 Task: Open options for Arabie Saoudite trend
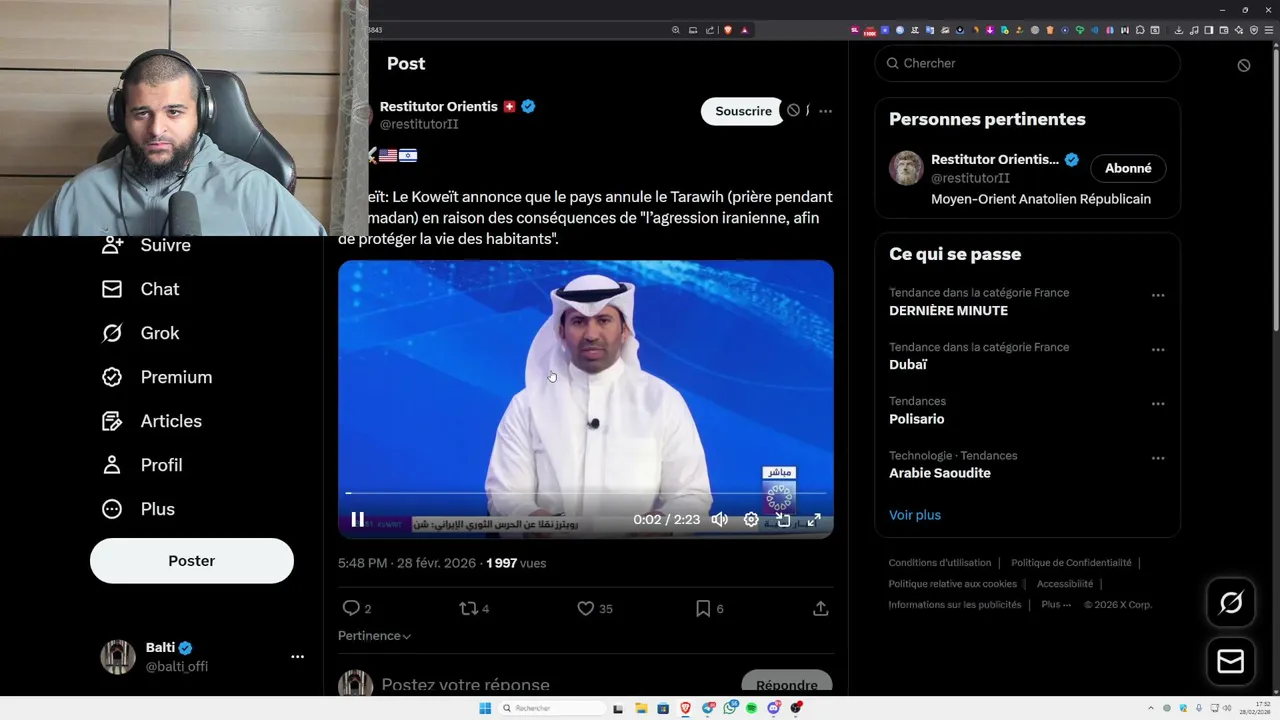coord(1158,458)
